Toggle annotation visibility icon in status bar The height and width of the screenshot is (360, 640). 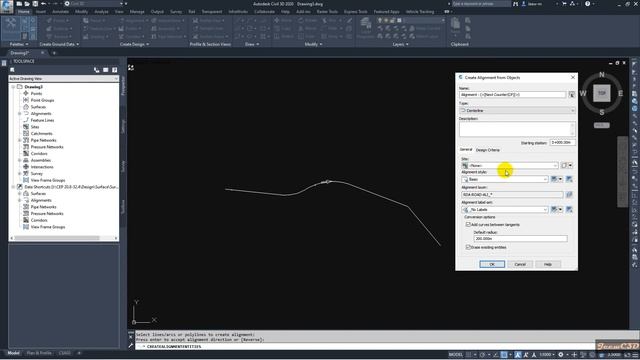518,355
